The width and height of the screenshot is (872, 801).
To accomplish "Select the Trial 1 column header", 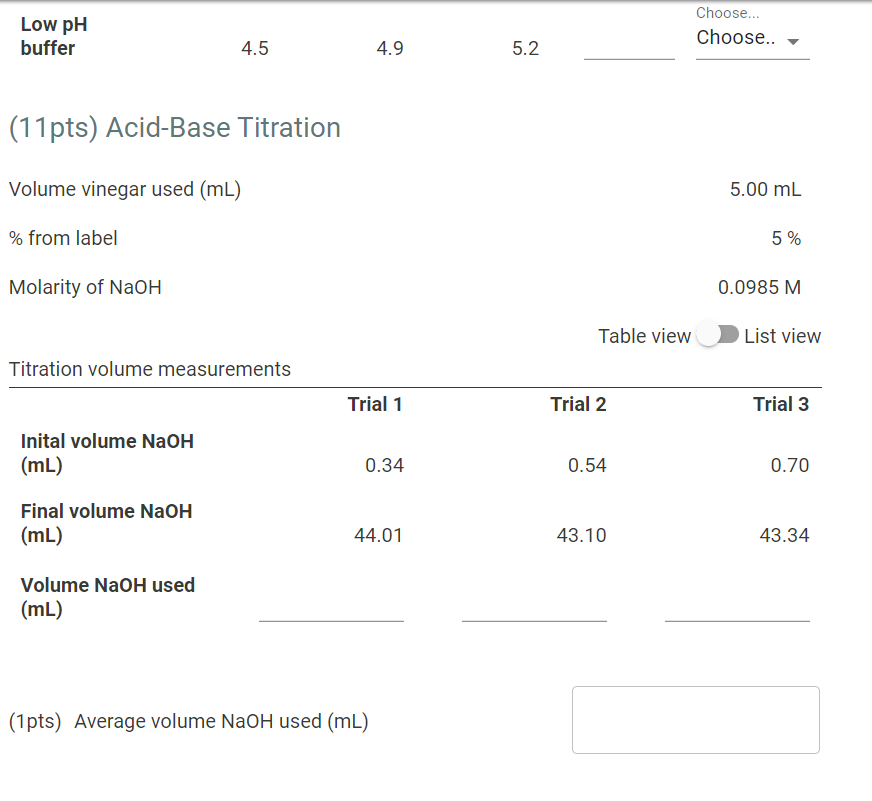I will click(x=375, y=404).
